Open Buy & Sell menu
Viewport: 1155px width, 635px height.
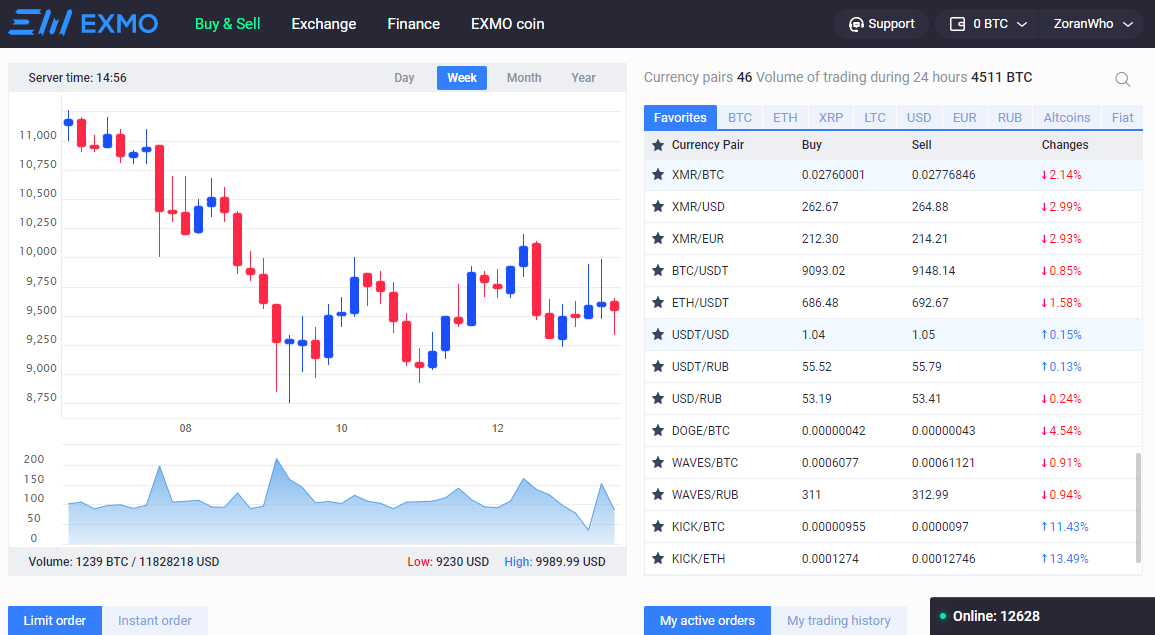click(x=228, y=24)
